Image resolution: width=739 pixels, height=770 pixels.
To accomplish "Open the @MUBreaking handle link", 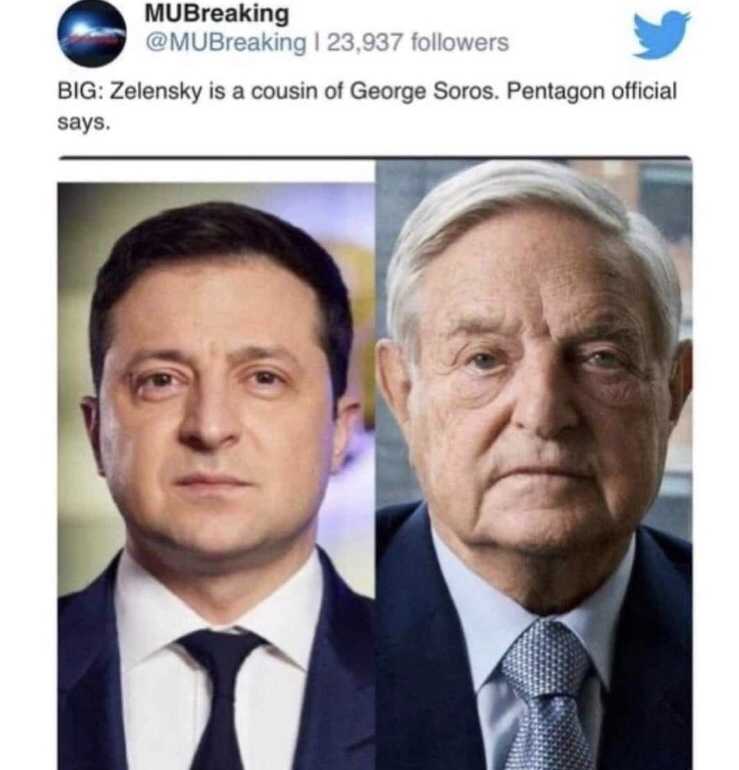I will pyautogui.click(x=225, y=43).
